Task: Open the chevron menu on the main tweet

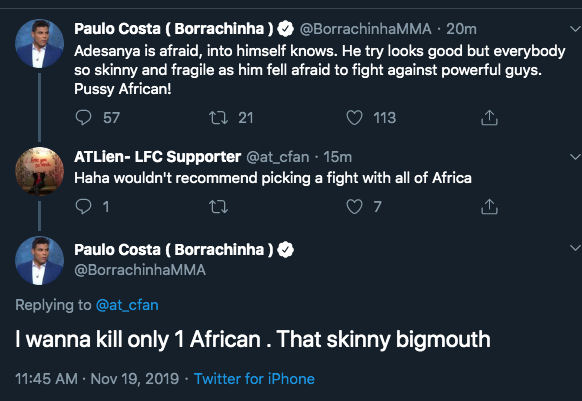Action: click(x=575, y=247)
